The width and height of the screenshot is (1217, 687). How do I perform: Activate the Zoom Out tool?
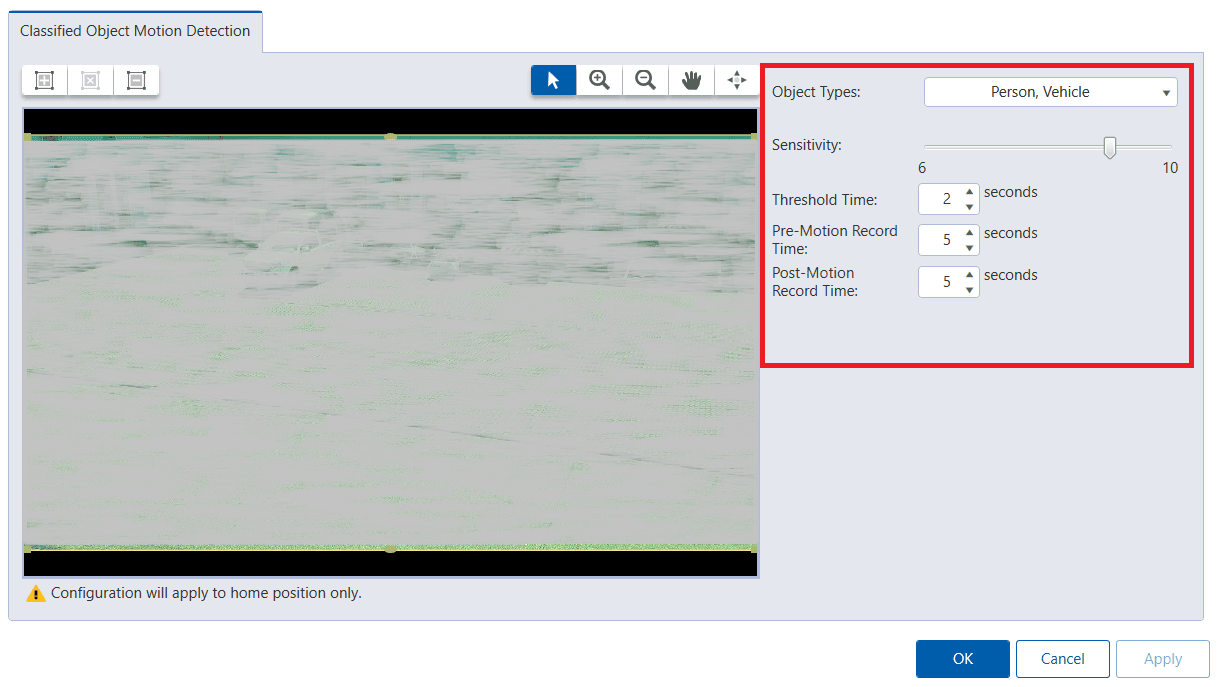click(644, 80)
